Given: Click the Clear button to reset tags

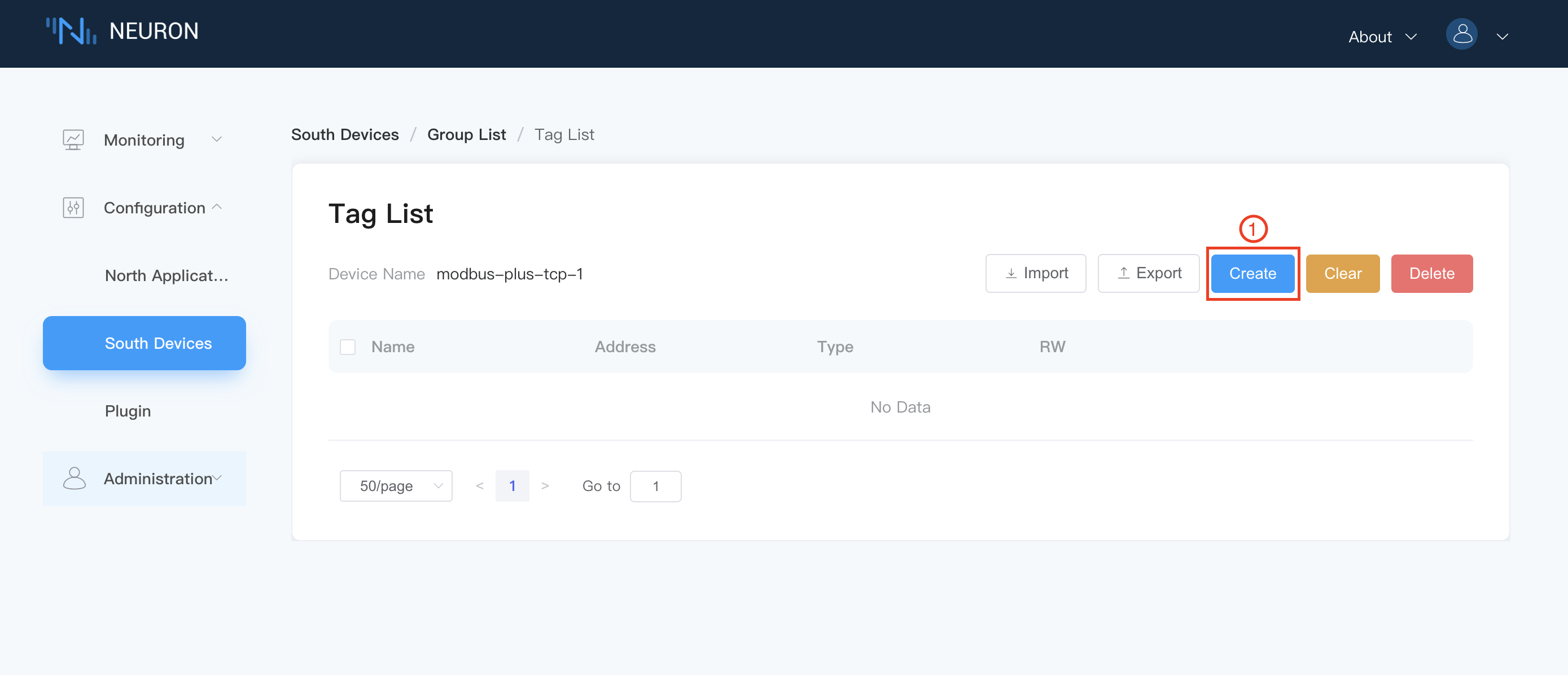Looking at the screenshot, I should 1342,273.
